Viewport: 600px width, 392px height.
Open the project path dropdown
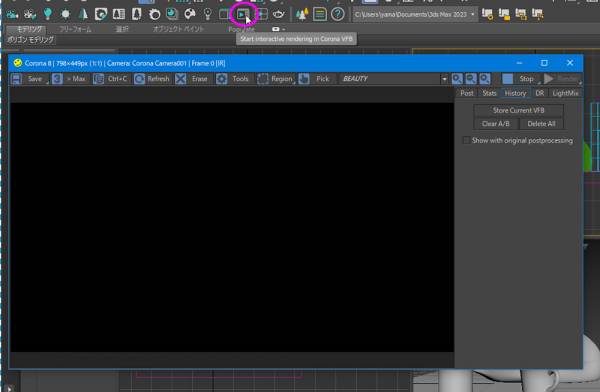click(x=473, y=15)
